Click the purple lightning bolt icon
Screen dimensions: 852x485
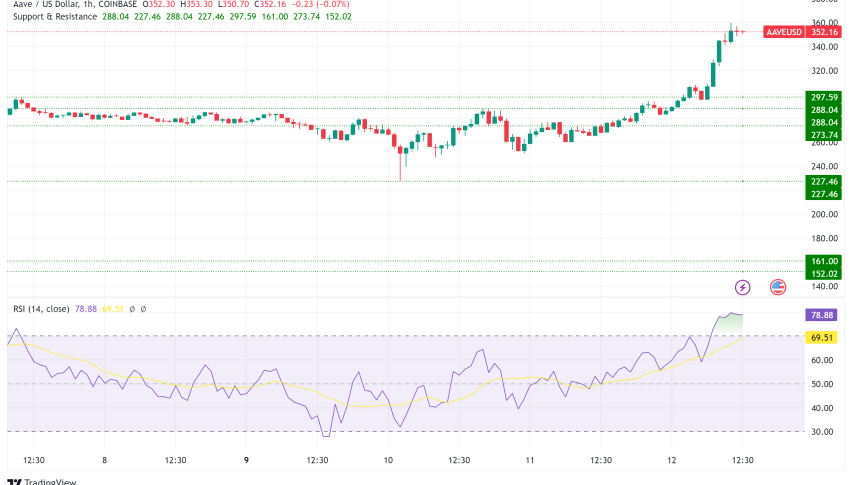742,287
